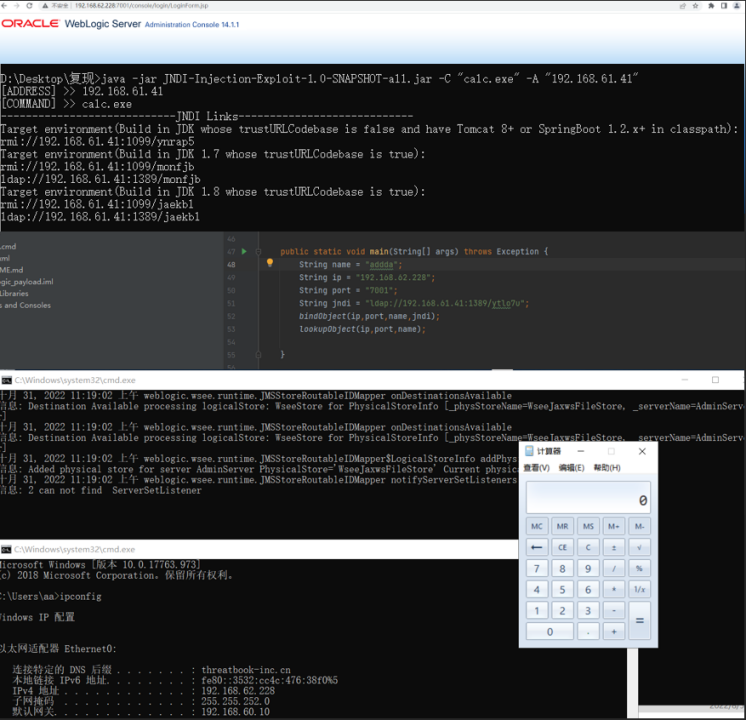Image resolution: width=746 pixels, height=720 pixels.
Task: Click calculator minus button
Action: [x=614, y=610]
